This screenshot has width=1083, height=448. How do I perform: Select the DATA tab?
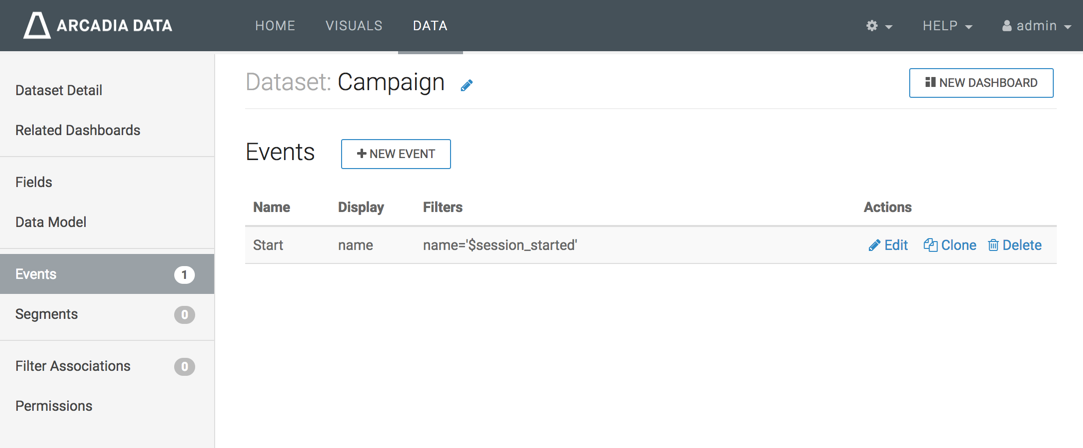coord(430,26)
